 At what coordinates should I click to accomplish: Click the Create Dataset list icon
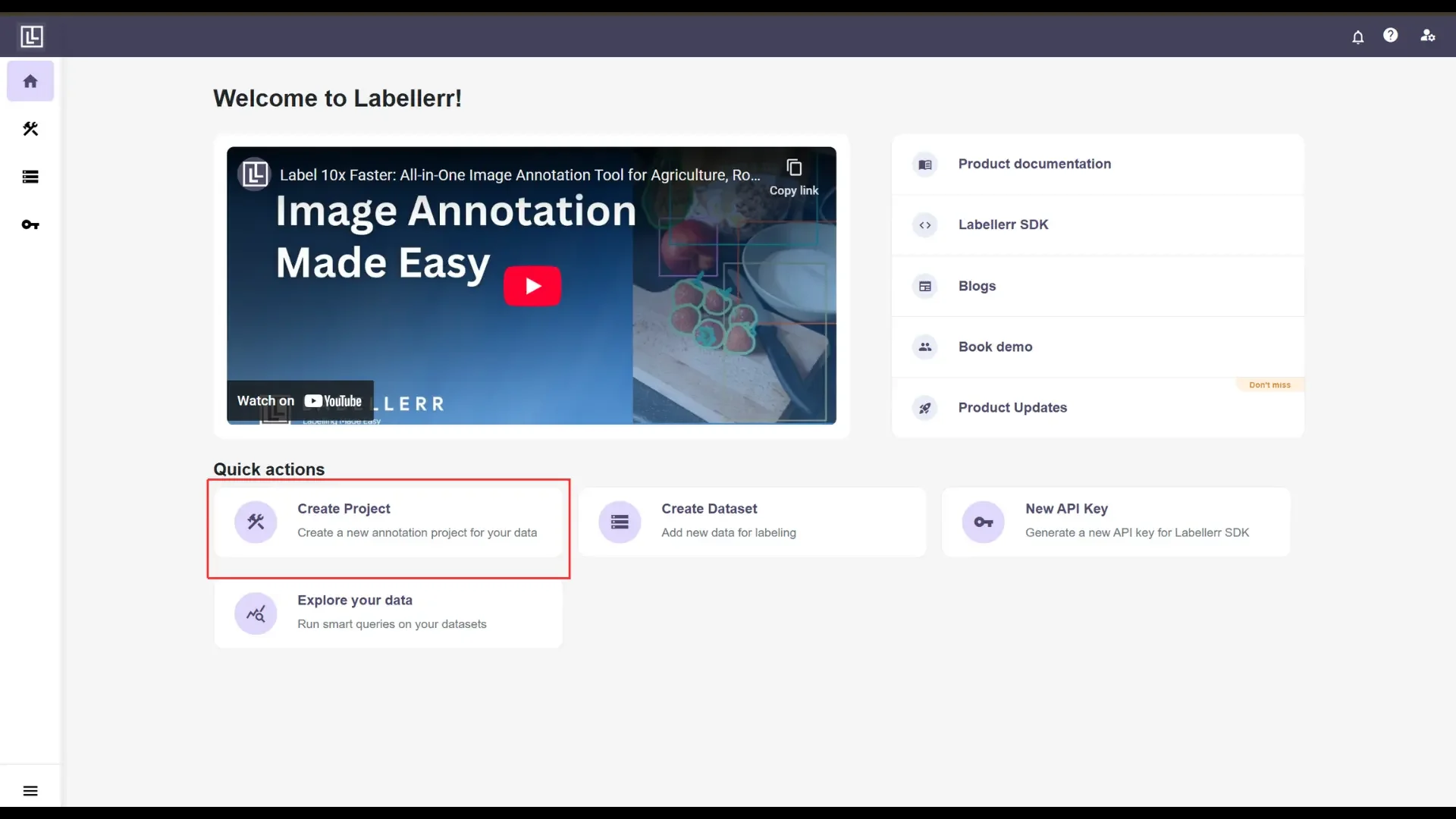620,522
